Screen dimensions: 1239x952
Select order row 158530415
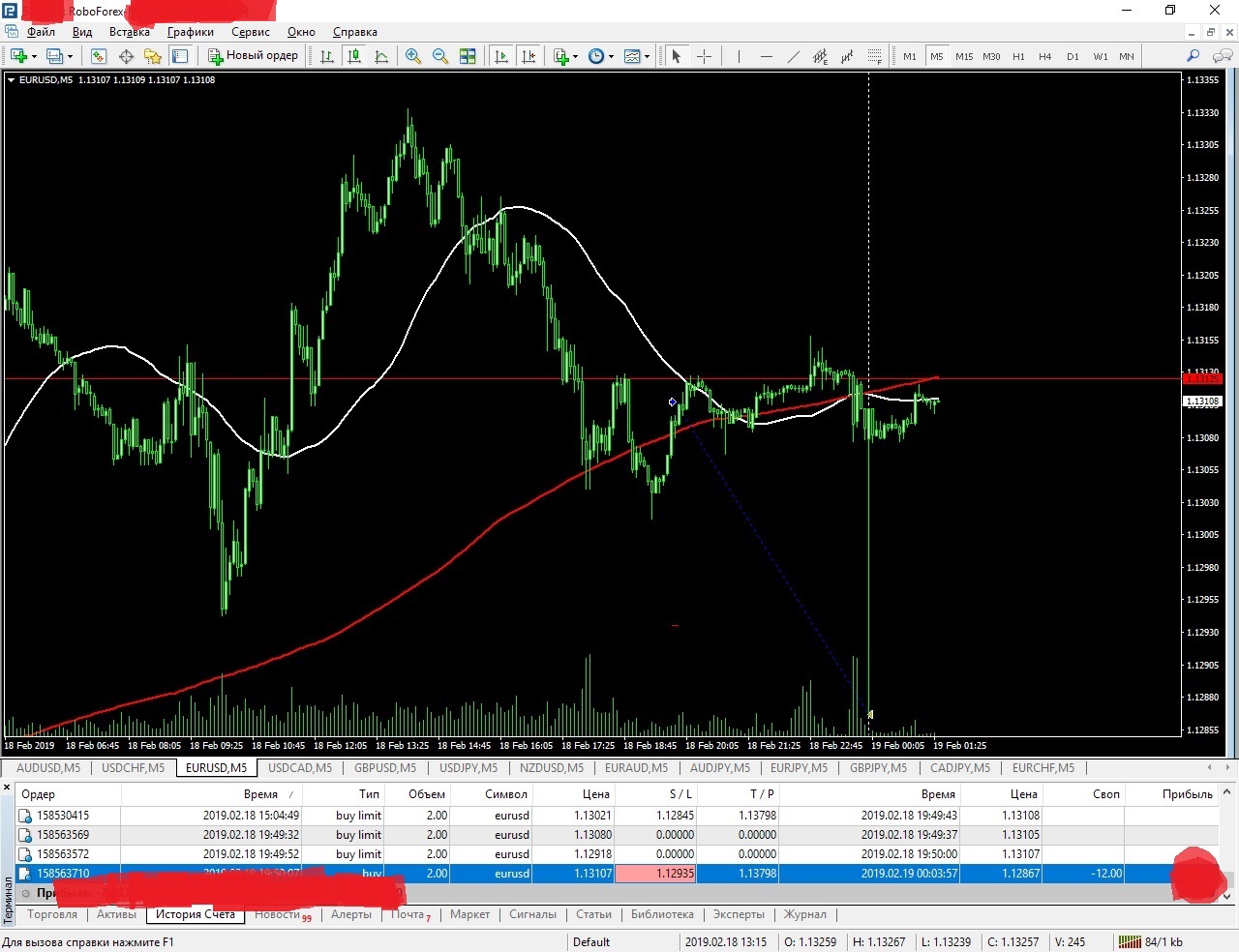point(618,816)
